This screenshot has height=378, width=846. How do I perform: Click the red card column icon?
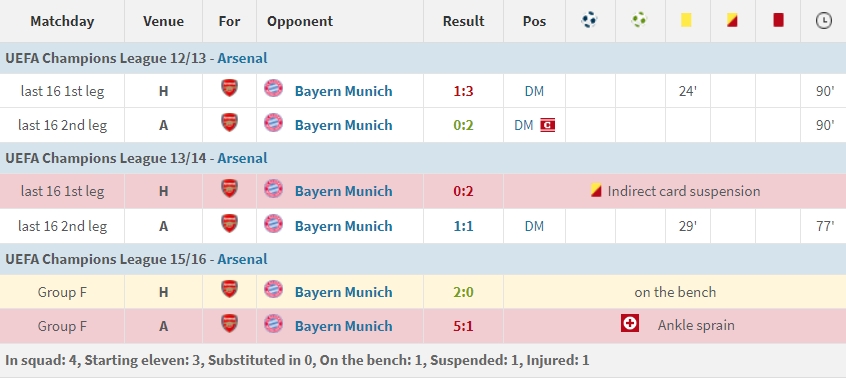(778, 20)
